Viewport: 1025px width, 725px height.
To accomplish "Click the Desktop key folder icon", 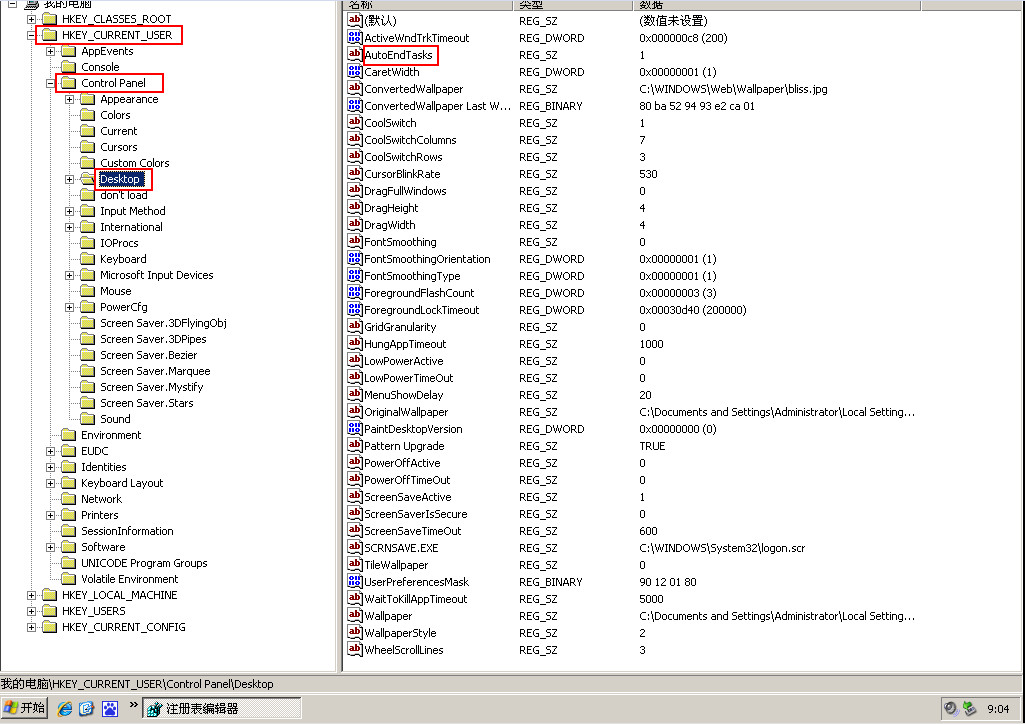I will (87, 179).
